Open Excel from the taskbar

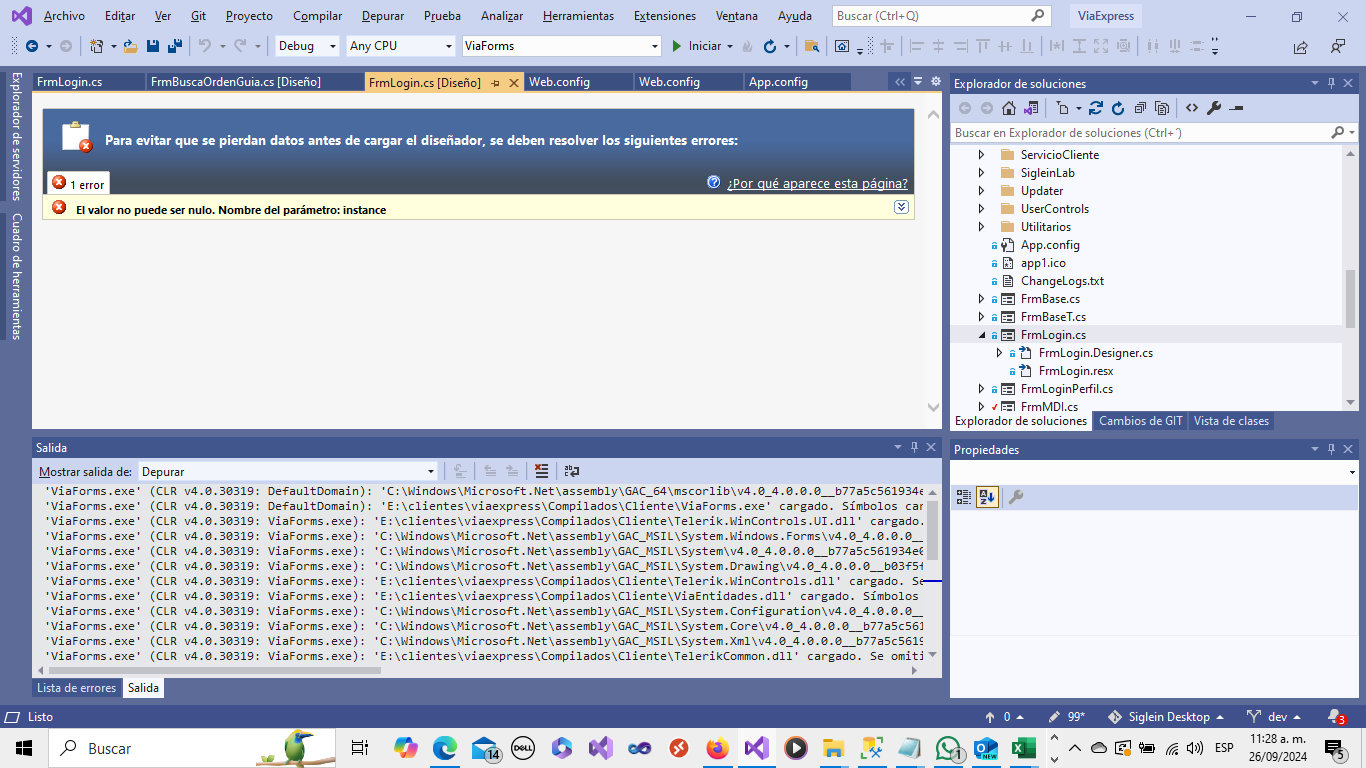1022,748
